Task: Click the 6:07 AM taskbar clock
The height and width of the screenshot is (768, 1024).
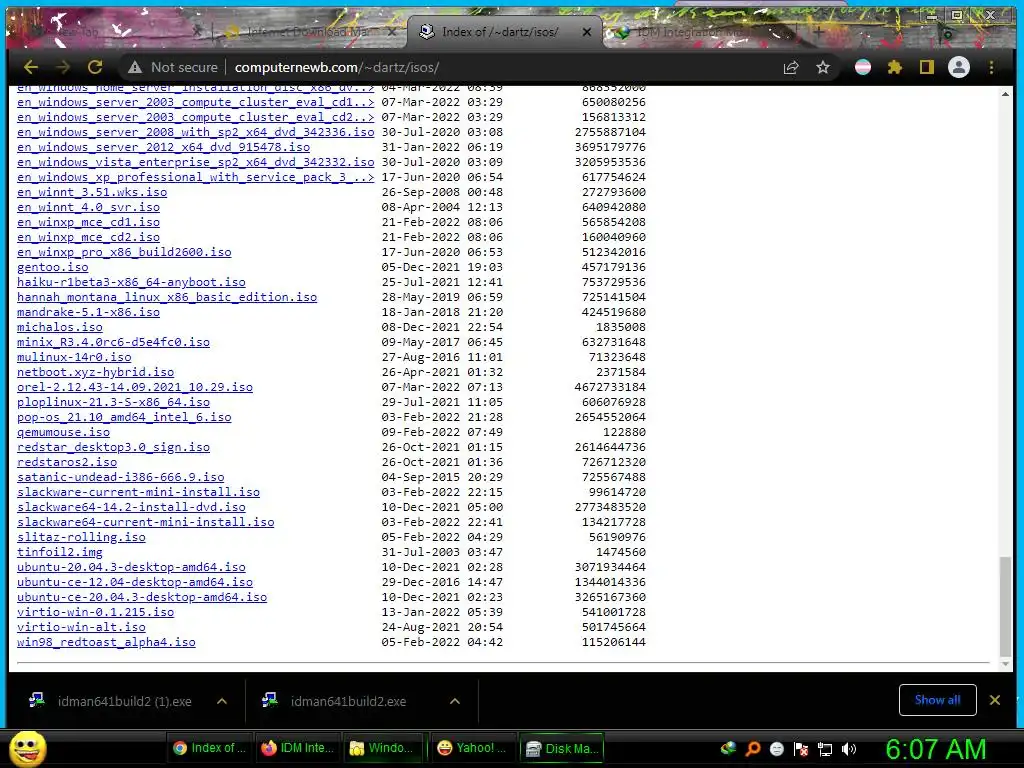Action: [935, 749]
